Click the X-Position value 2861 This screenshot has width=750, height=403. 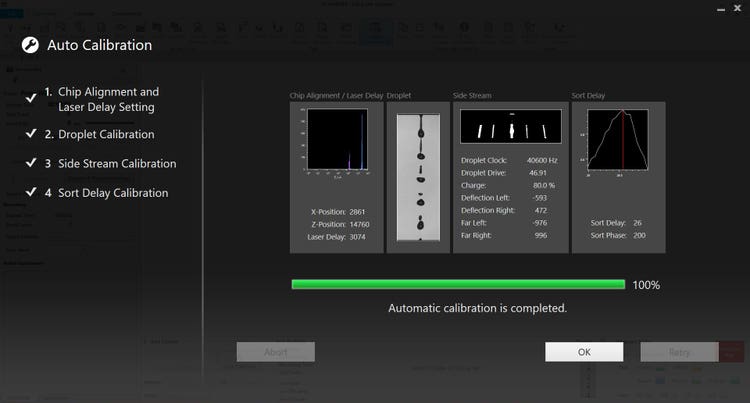pyautogui.click(x=357, y=212)
